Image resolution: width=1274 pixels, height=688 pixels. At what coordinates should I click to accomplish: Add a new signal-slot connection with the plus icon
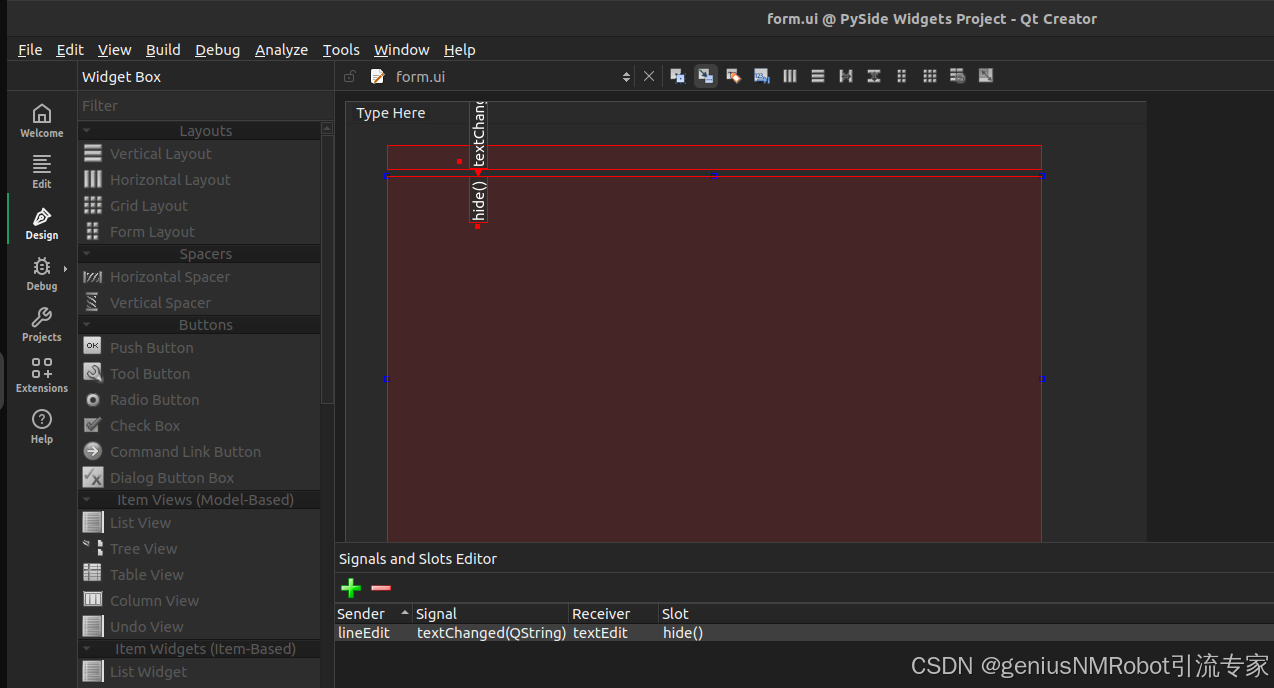pyautogui.click(x=350, y=588)
